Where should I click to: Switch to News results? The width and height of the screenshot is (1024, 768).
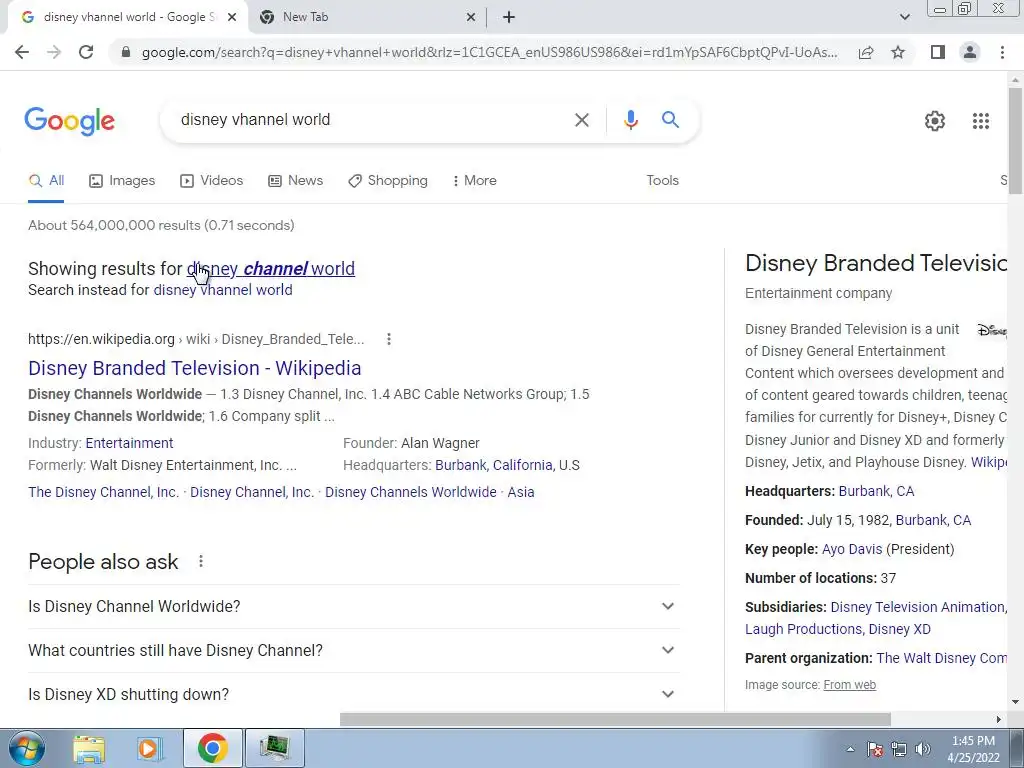[295, 181]
